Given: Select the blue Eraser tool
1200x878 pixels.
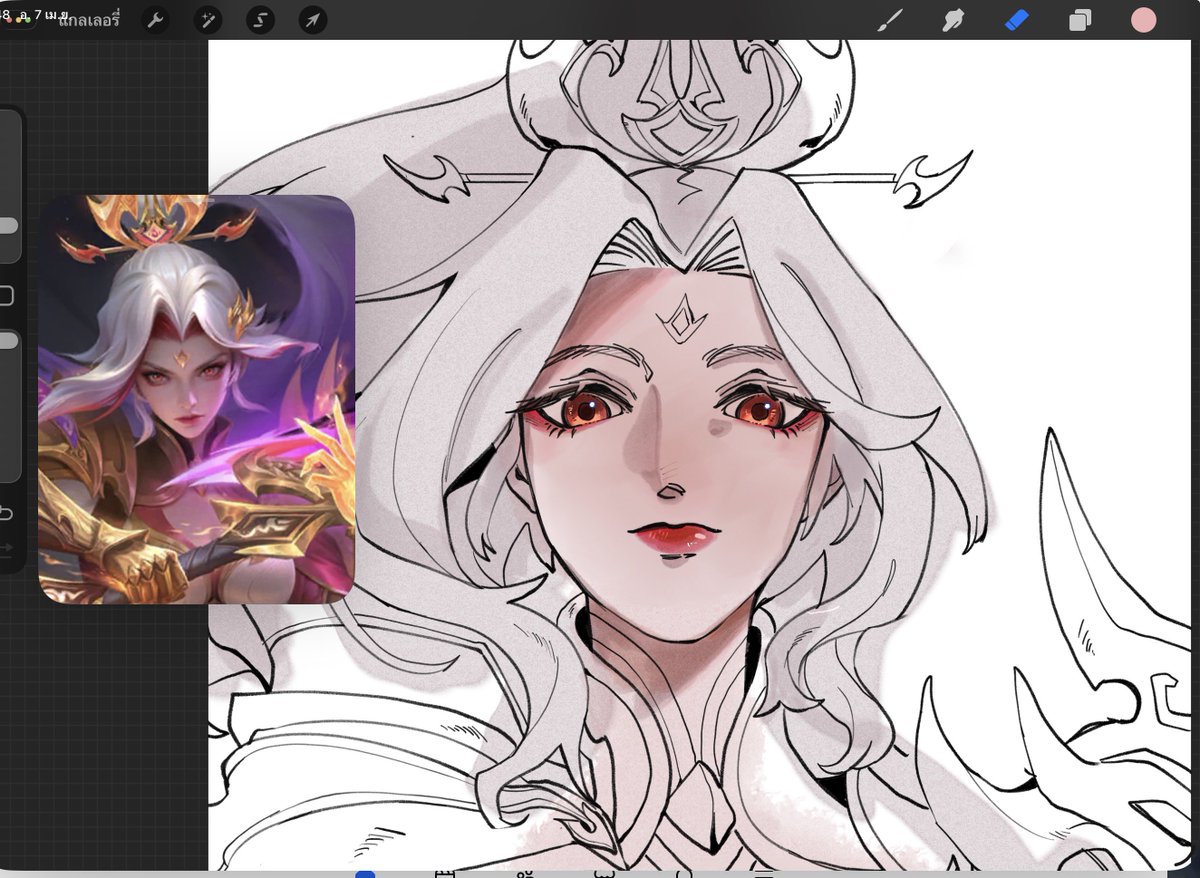Looking at the screenshot, I should click(1016, 20).
